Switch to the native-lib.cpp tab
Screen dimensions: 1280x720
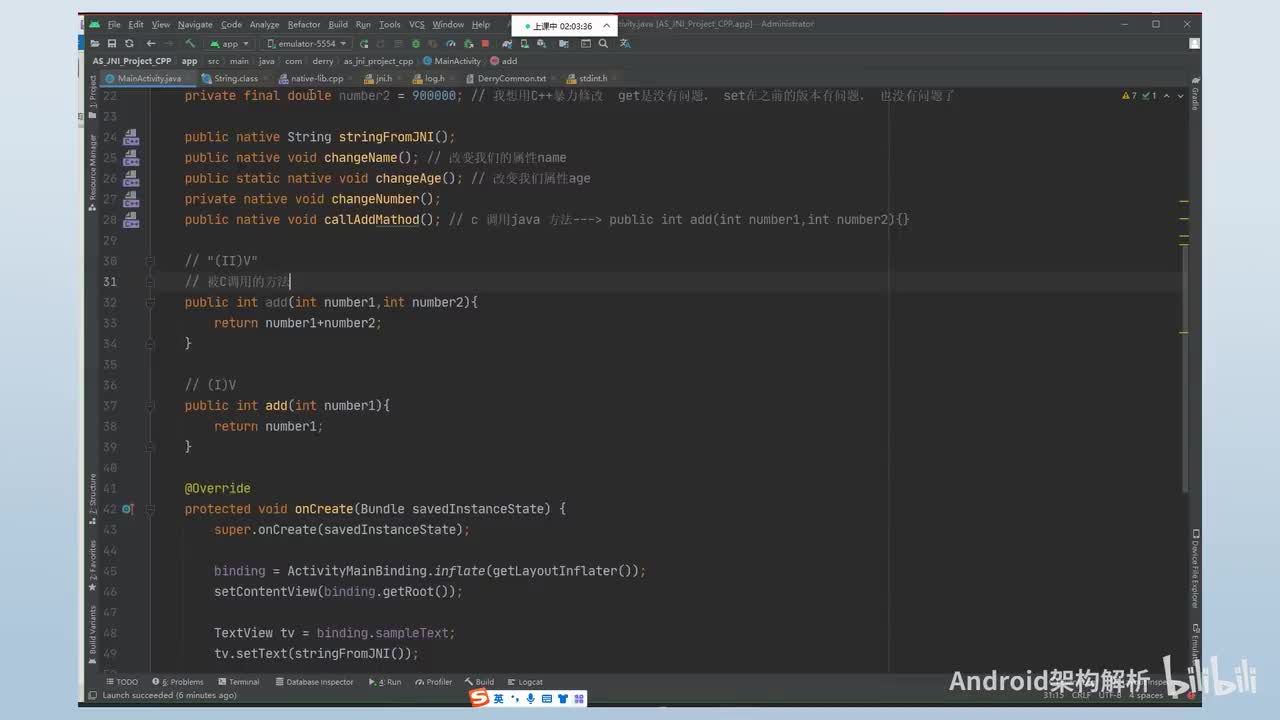click(316, 78)
